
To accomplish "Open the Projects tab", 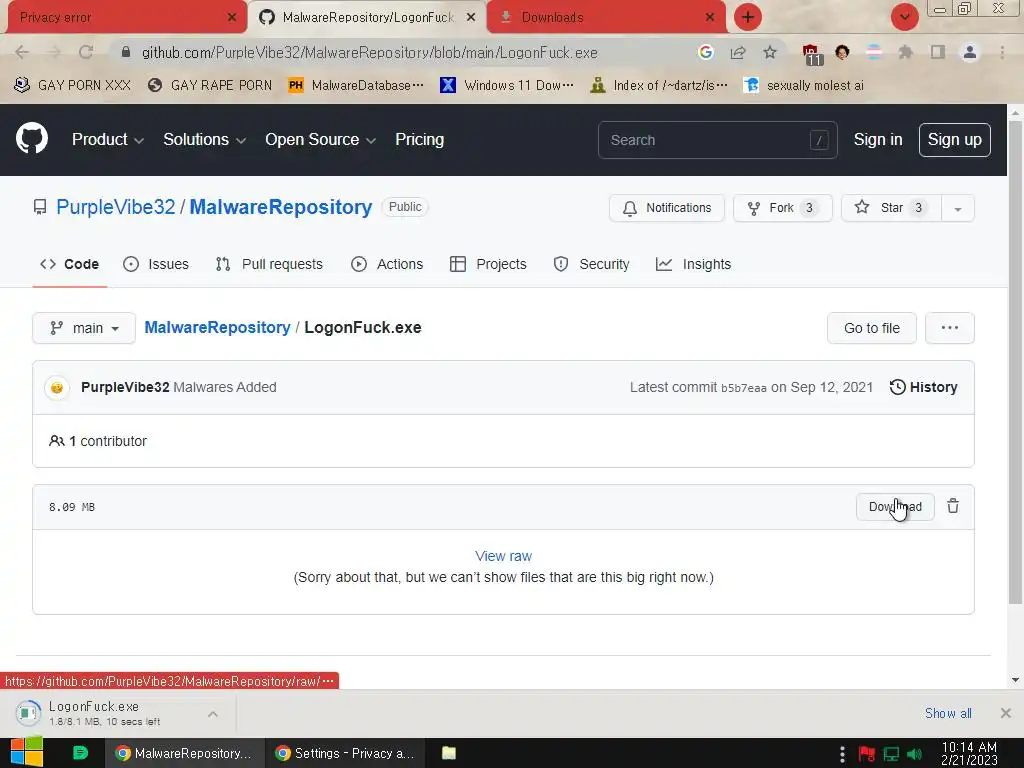I will coord(488,264).
